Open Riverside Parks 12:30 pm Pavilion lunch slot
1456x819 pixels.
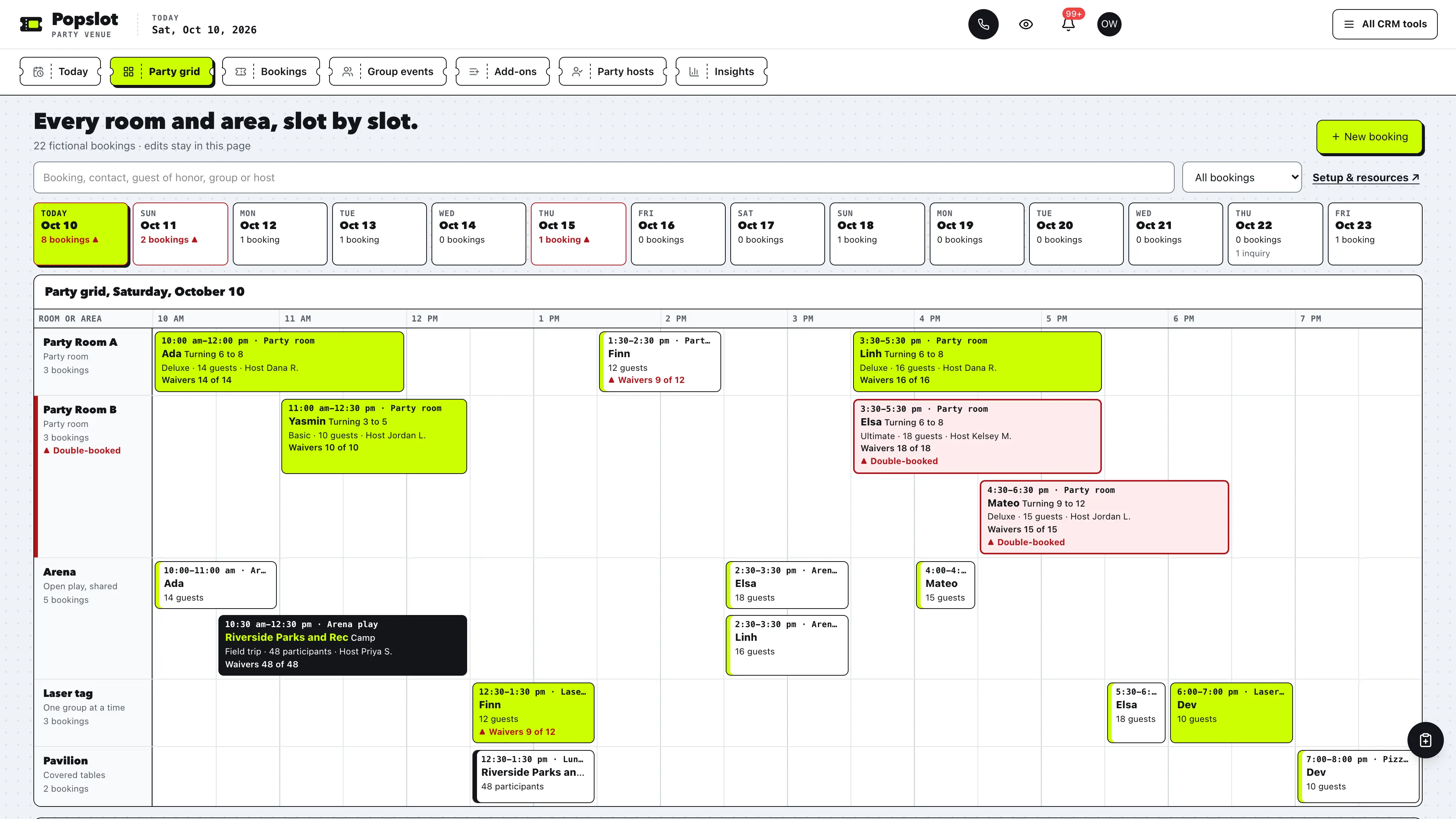[x=533, y=776]
